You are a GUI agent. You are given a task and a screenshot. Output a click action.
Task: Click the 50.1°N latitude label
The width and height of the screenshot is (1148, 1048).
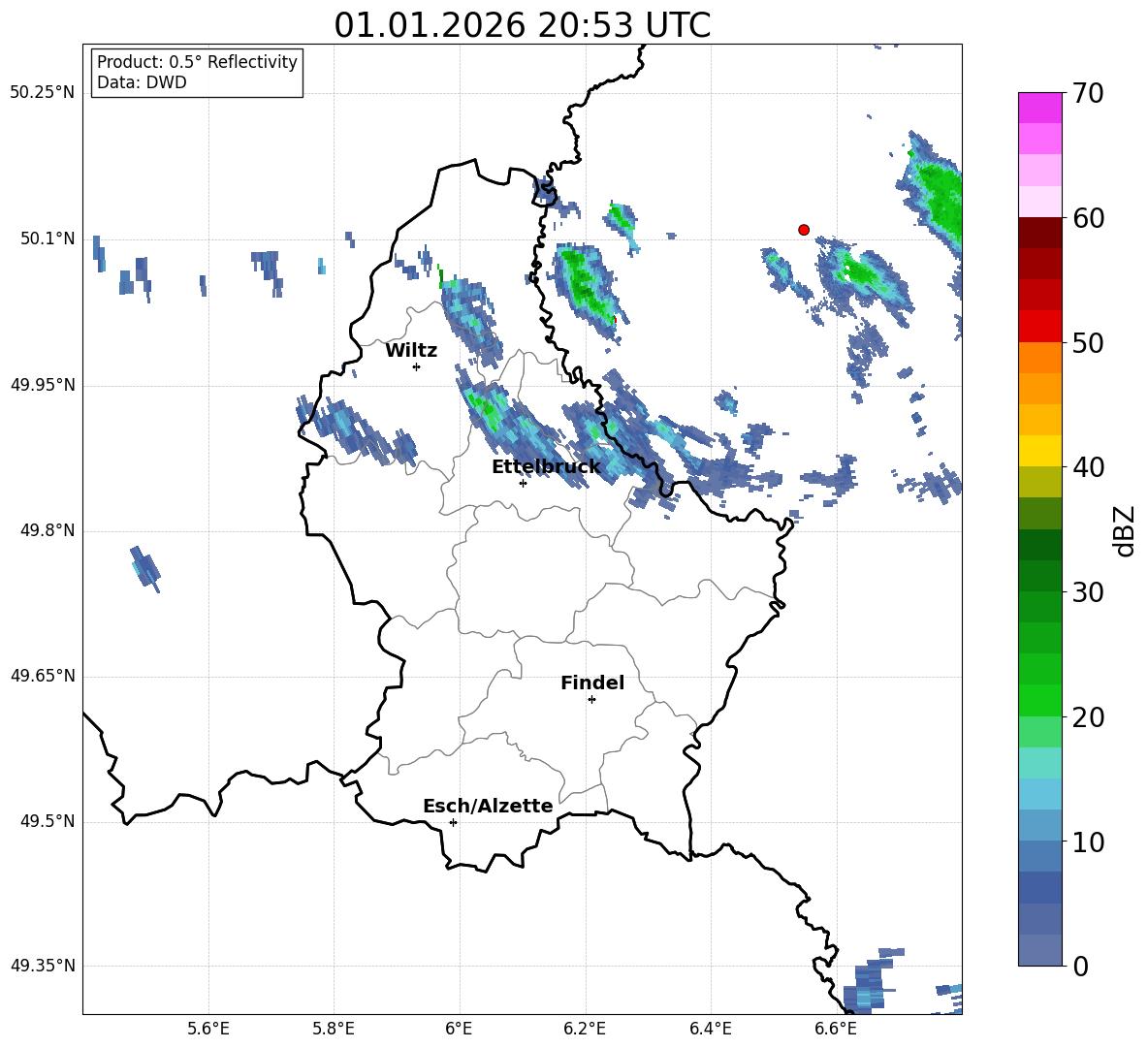47,239
